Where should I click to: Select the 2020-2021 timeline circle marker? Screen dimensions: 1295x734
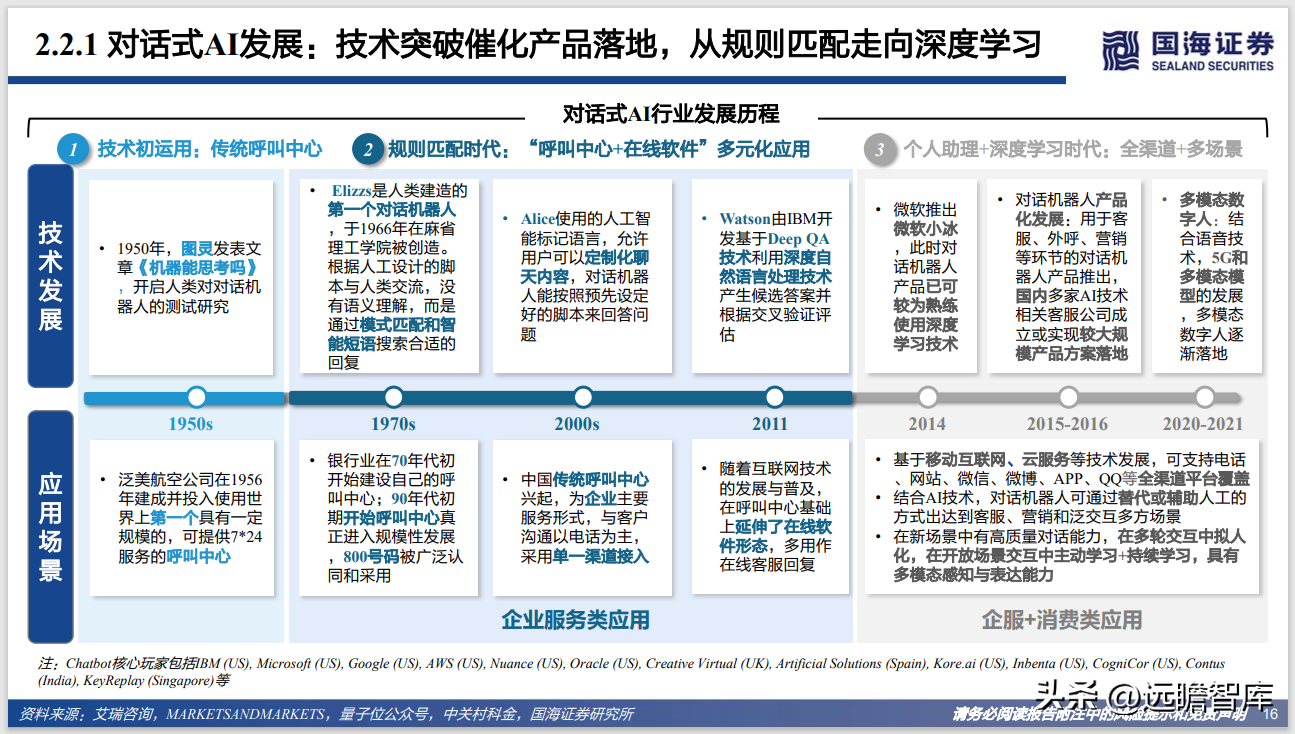[1203, 397]
